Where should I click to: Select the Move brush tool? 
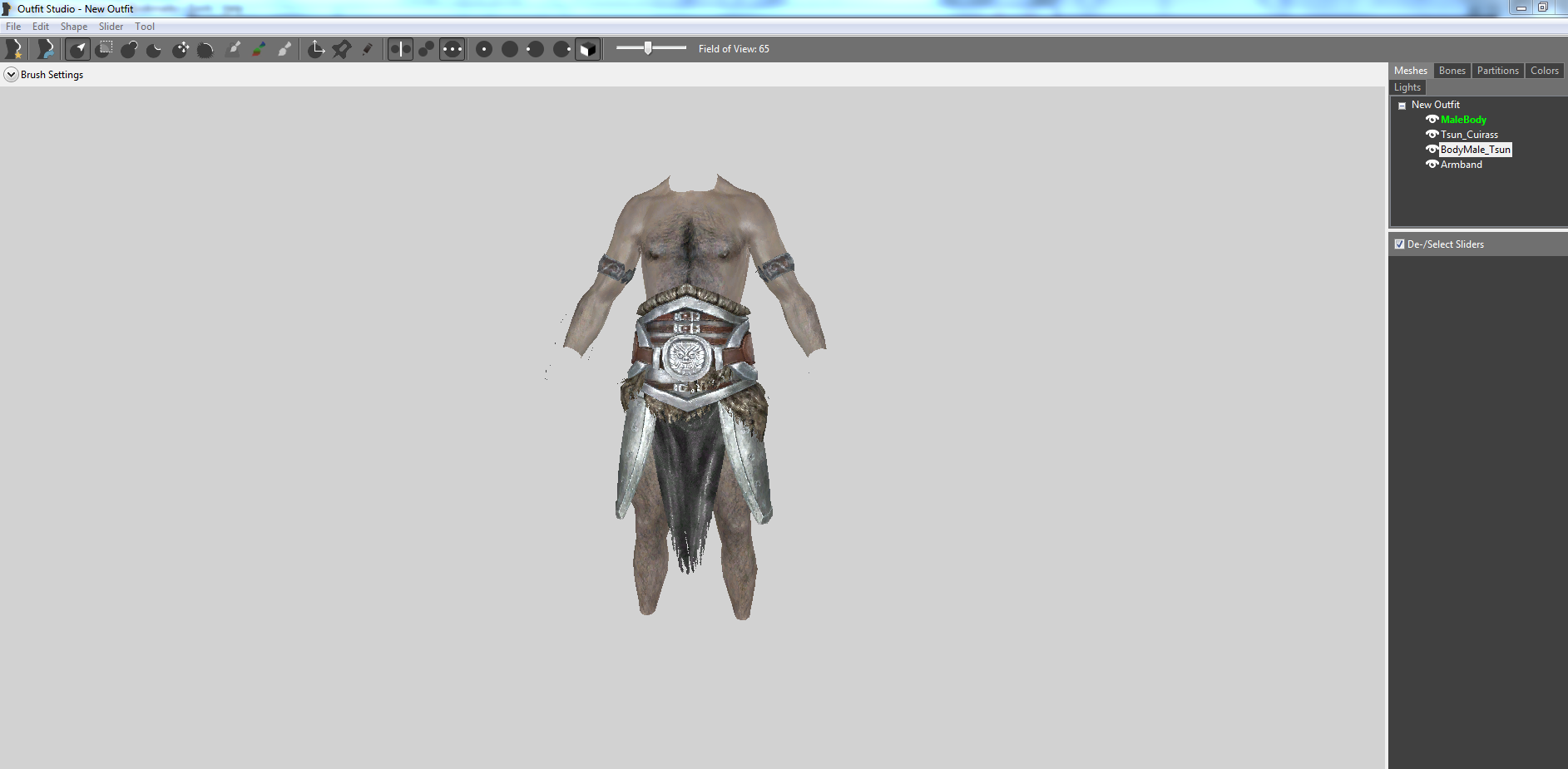[x=181, y=49]
